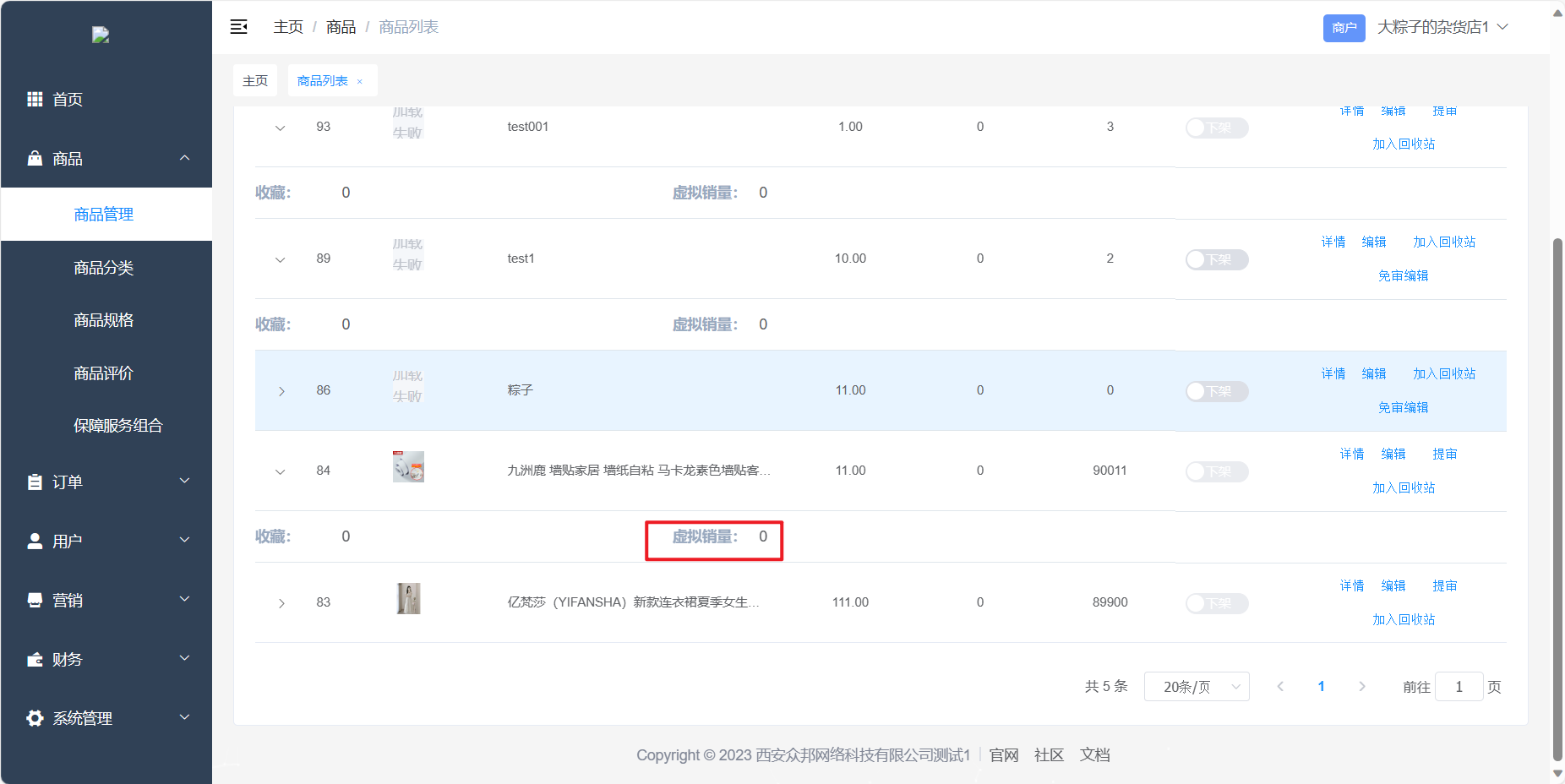
Task: Collapse the expanded row of product 93
Action: click(281, 128)
